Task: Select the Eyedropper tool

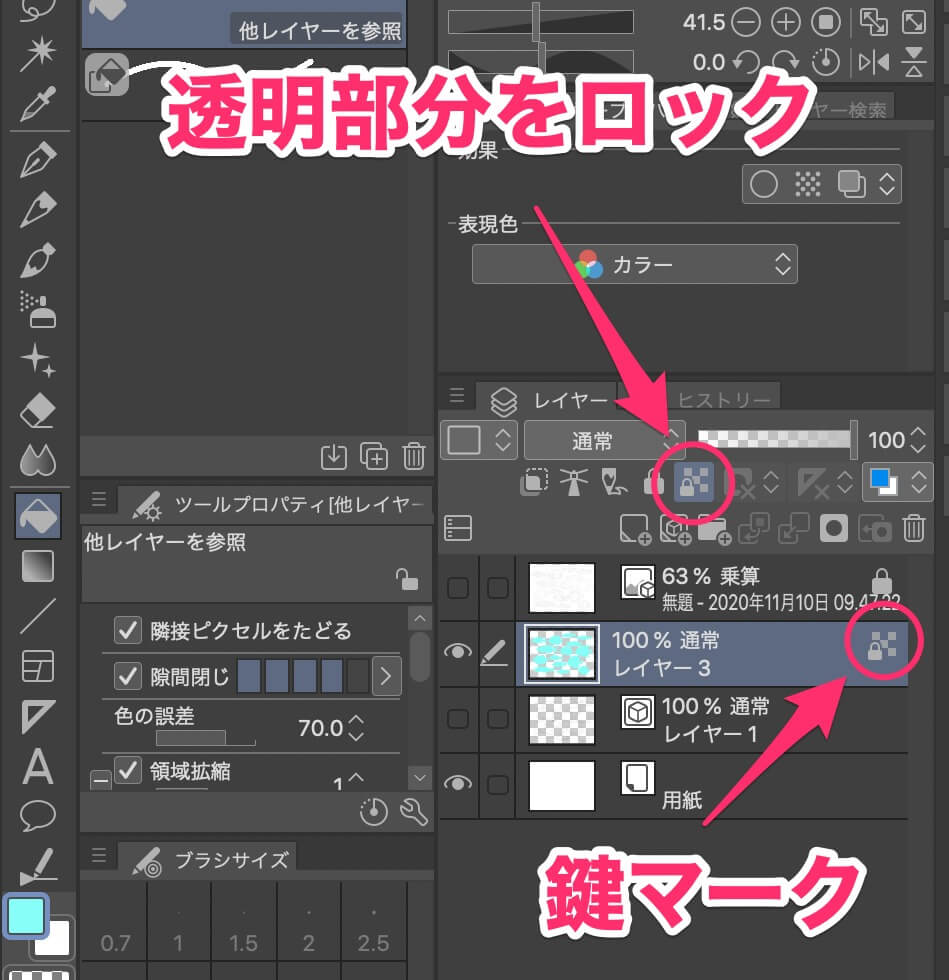Action: 38,102
